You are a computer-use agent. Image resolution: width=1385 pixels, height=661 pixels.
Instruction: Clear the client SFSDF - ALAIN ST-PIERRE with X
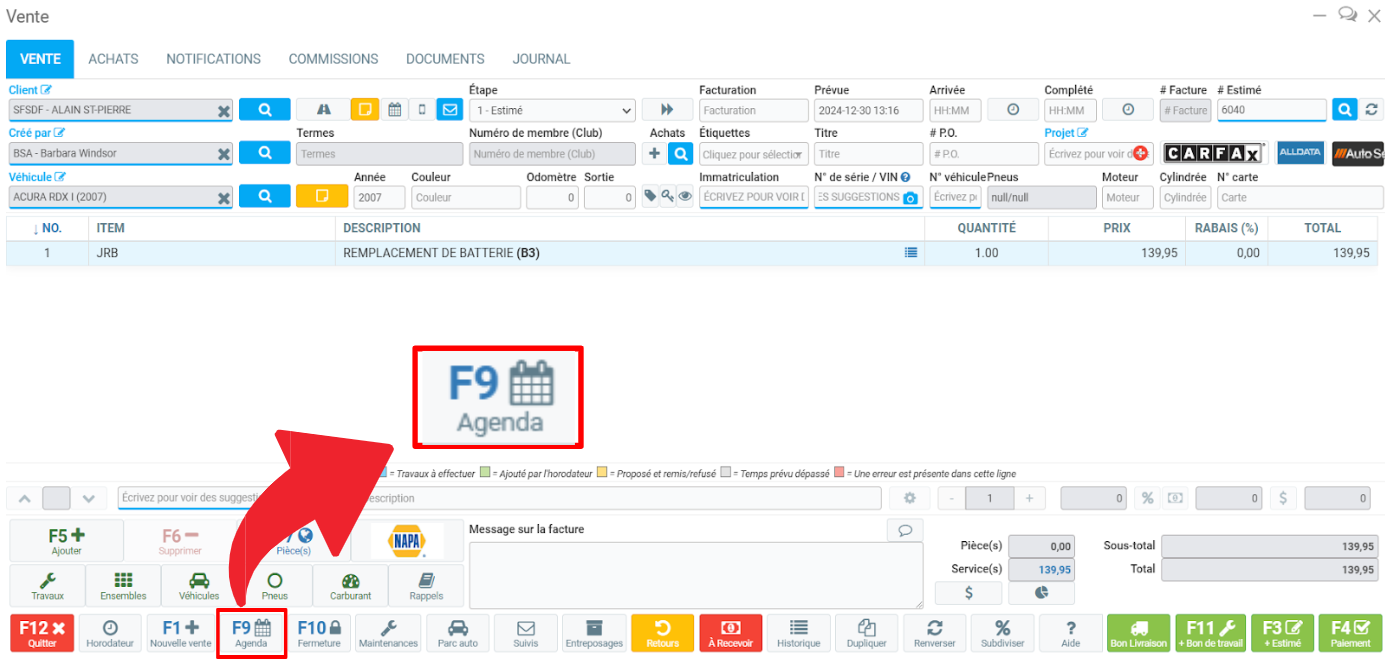click(x=224, y=111)
